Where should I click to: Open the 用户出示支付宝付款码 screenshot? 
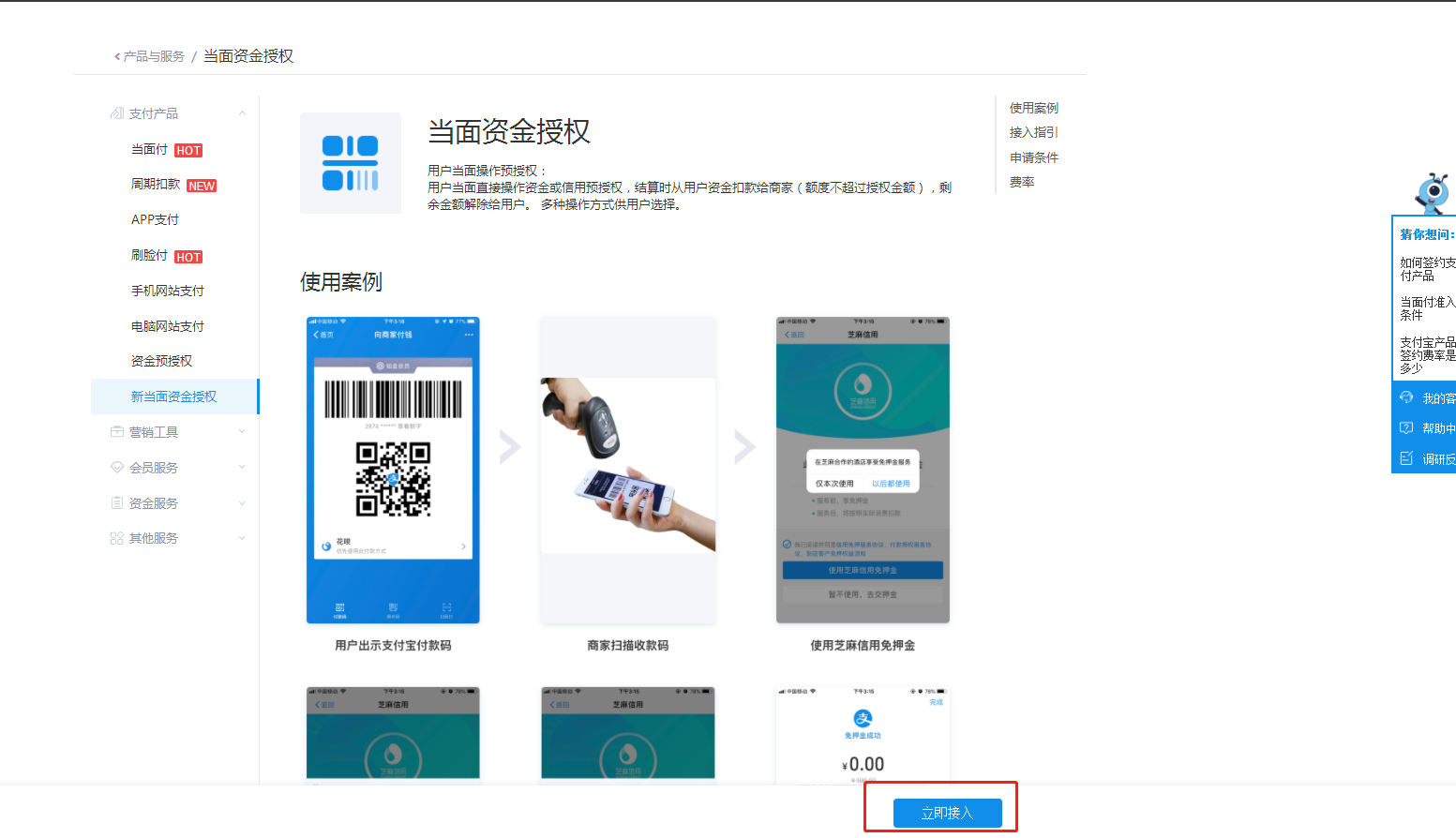pyautogui.click(x=393, y=470)
